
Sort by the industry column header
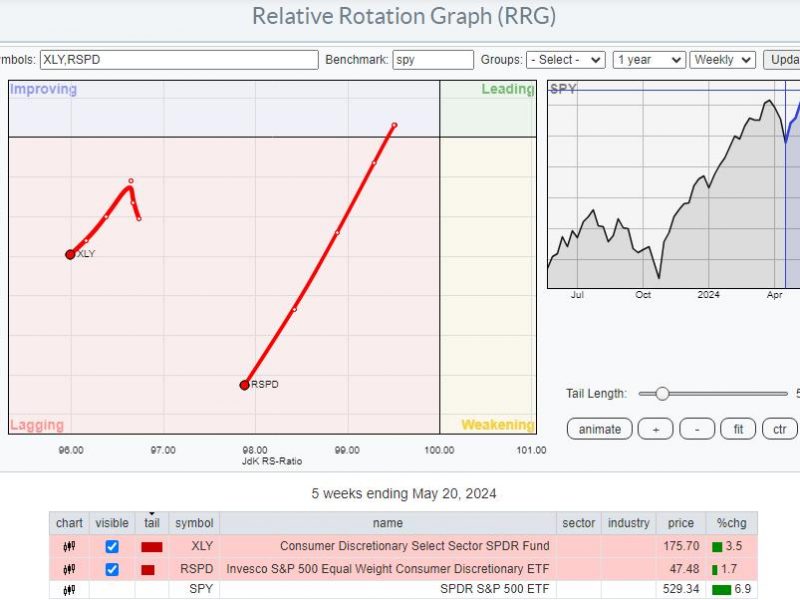click(629, 523)
